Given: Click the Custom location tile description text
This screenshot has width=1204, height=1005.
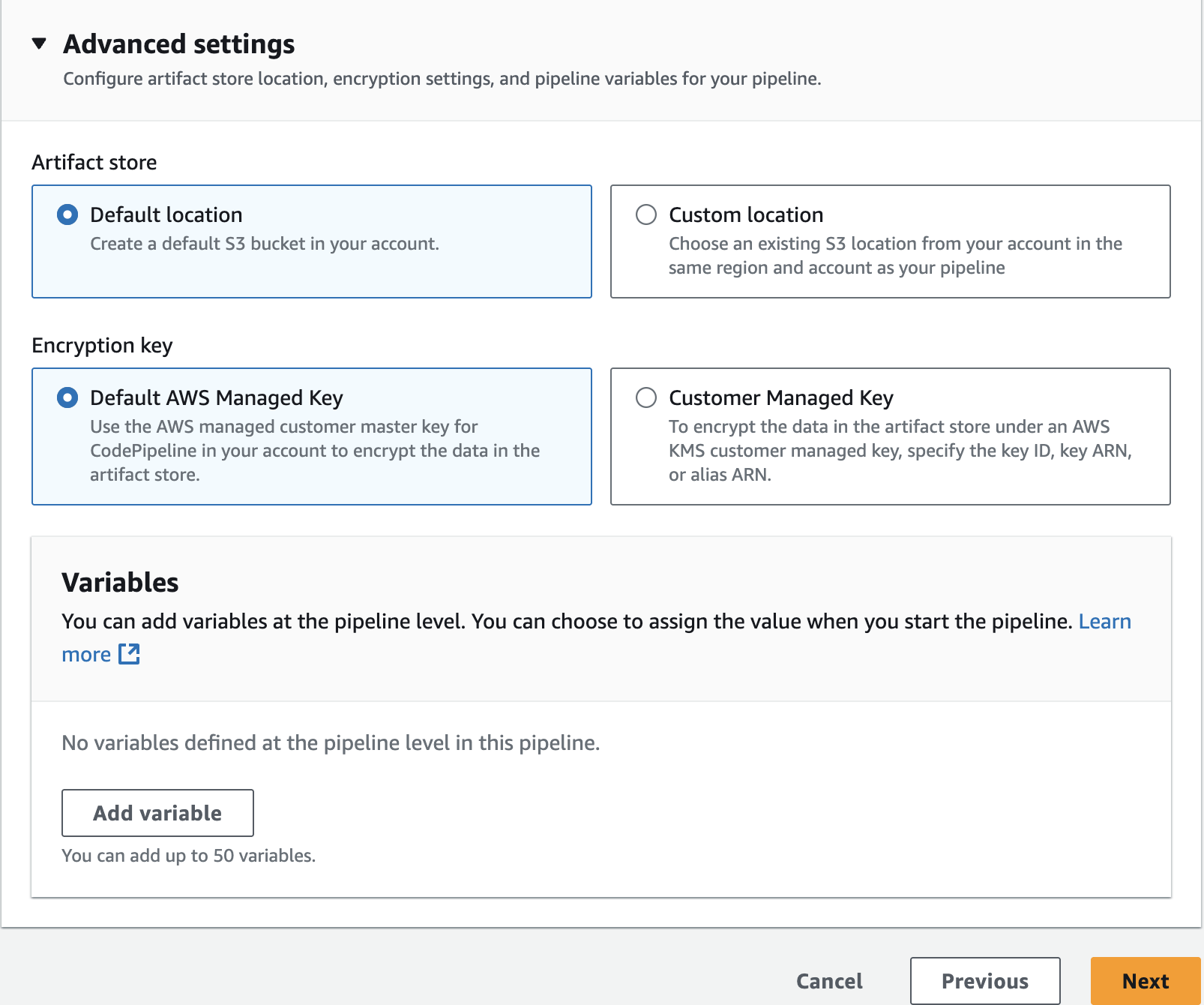Looking at the screenshot, I should pyautogui.click(x=895, y=256).
